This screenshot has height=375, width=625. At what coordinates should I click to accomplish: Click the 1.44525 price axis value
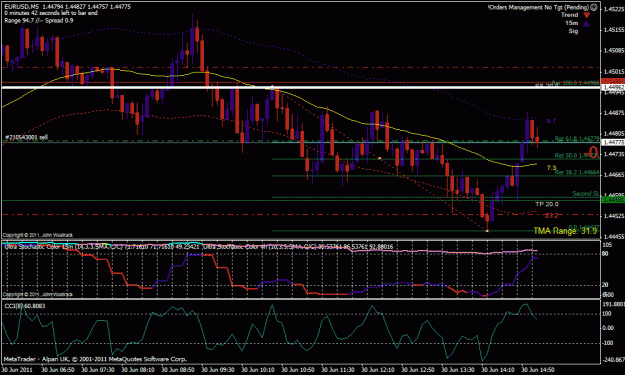(614, 216)
